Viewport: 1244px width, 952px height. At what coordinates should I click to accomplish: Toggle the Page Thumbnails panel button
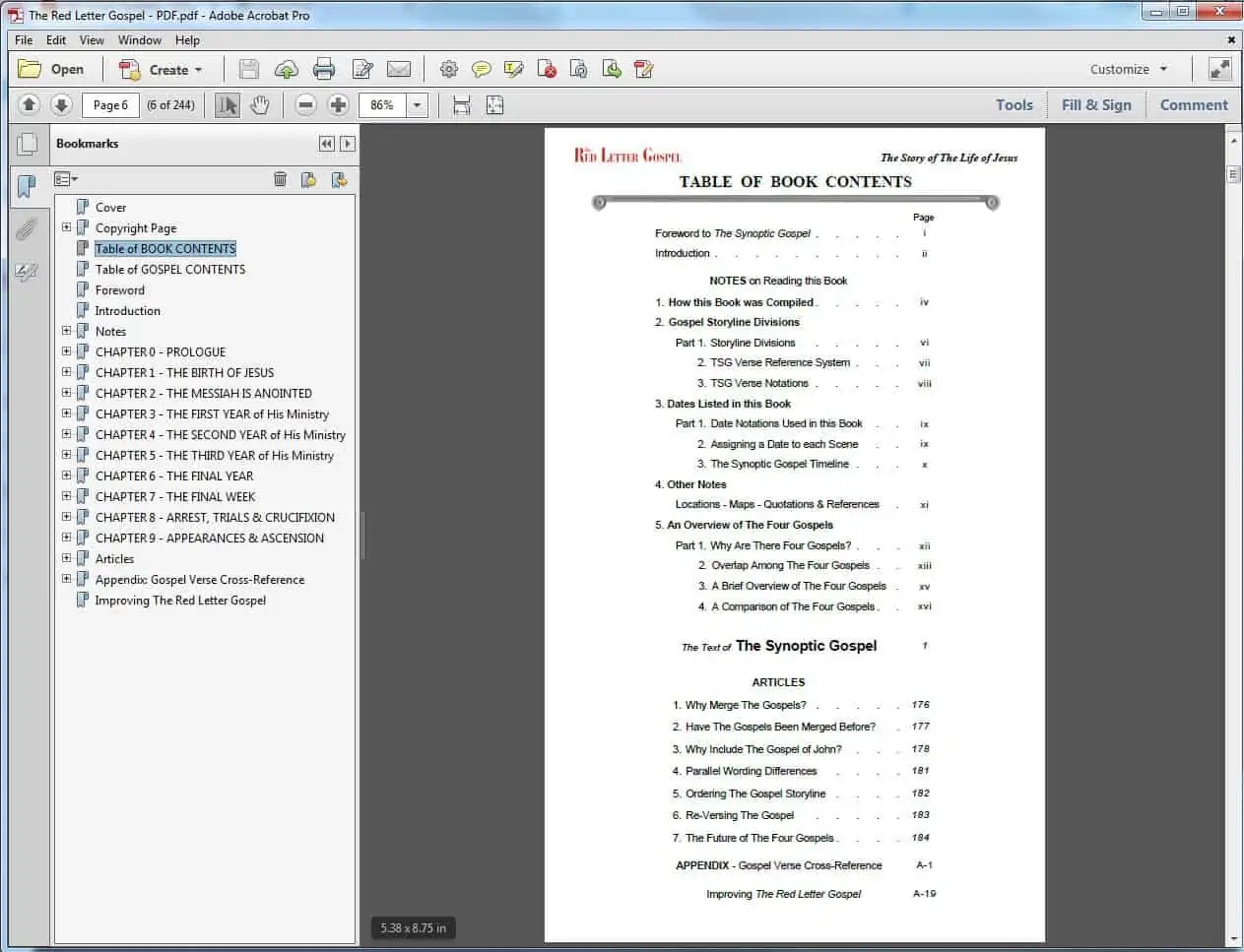tap(27, 145)
